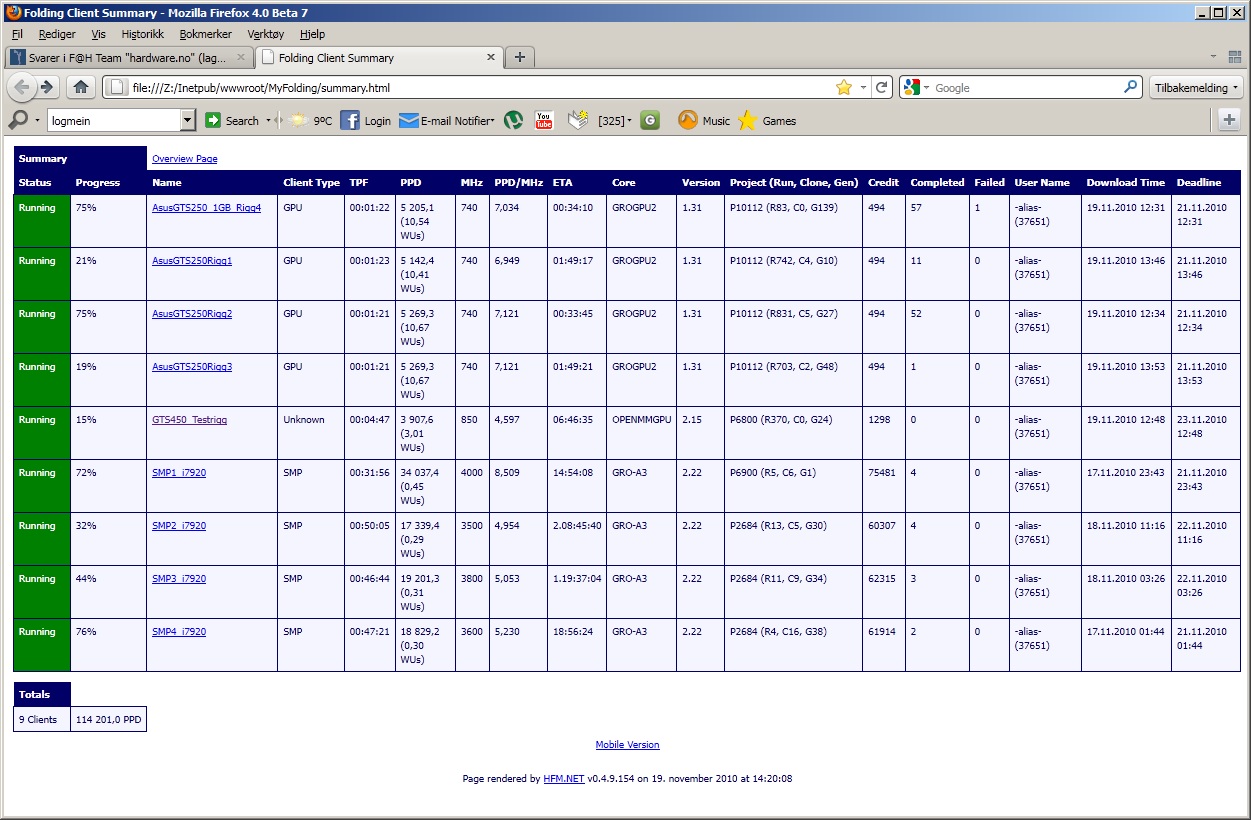Open the SMP1_i7920 client link
This screenshot has height=820, width=1251.
(x=179, y=473)
